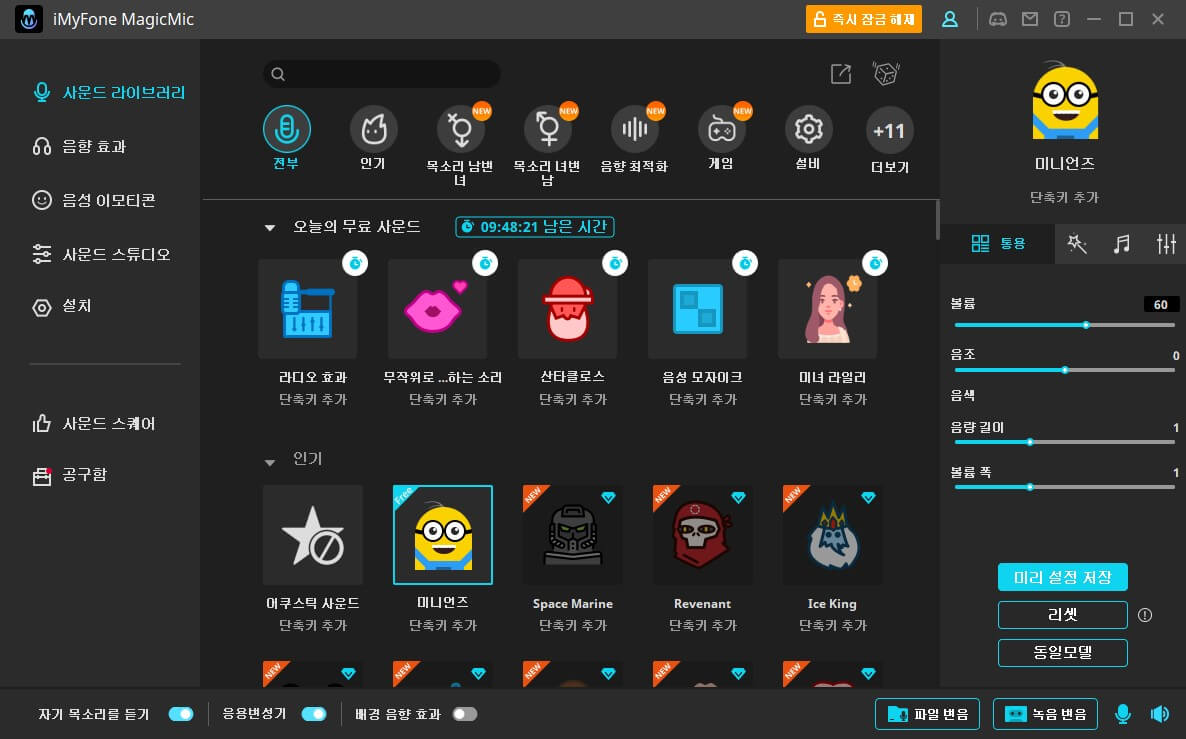Click the 녹음 변음 button
Image resolution: width=1186 pixels, height=739 pixels.
1045,714
